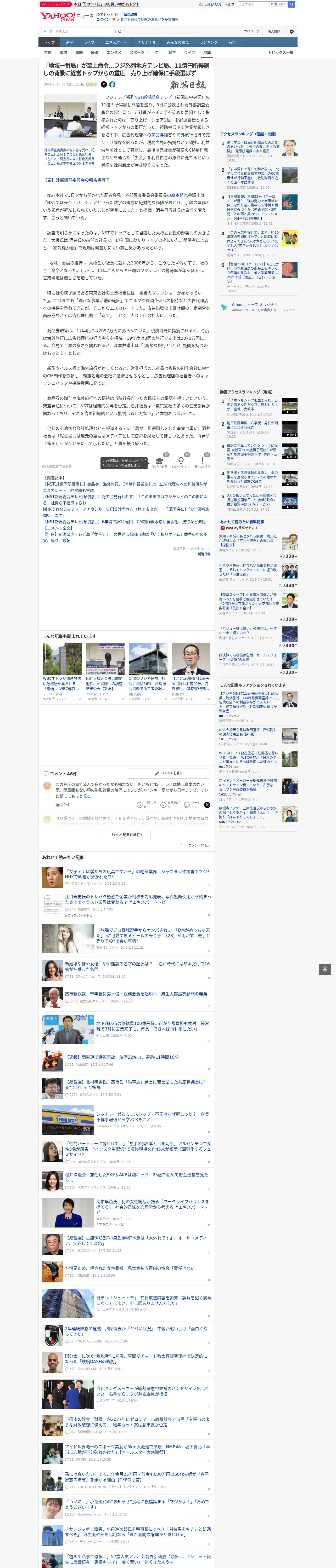The image size is (336, 1568).
Task: Open settings via the gear icon
Action: [292, 32]
